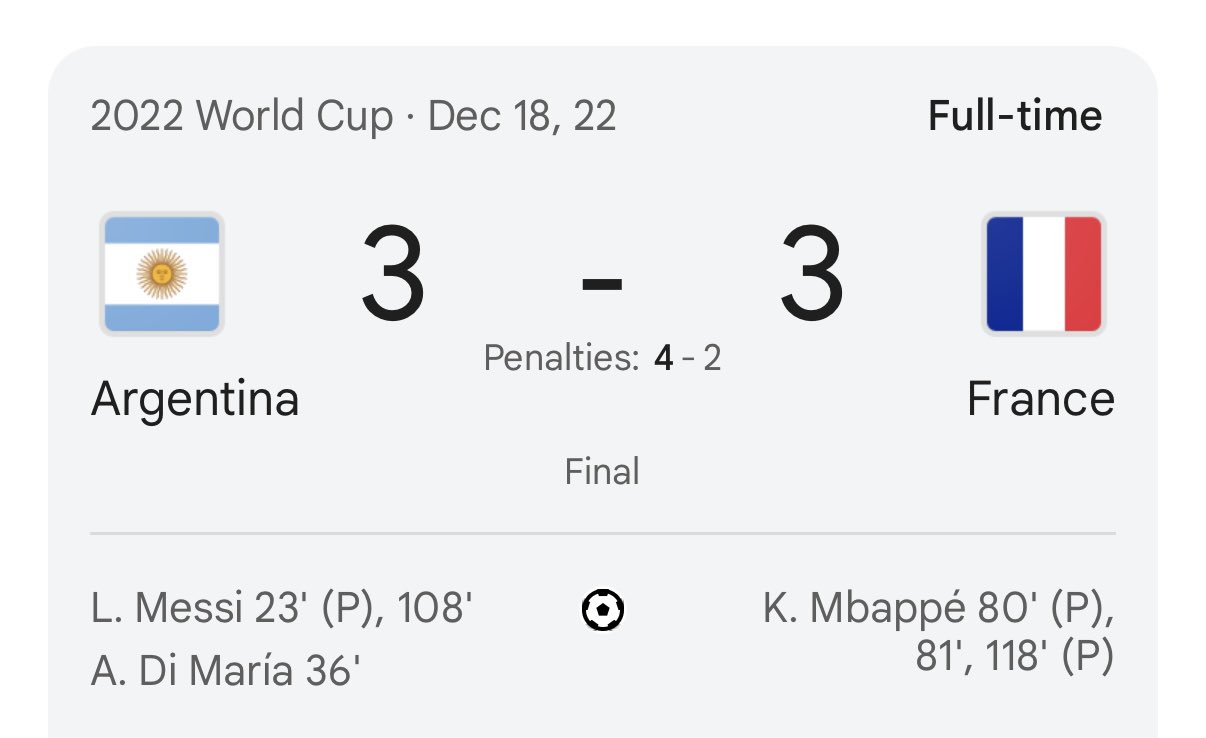This screenshot has width=1206, height=738.
Task: Click the Final stage label
Action: (602, 471)
